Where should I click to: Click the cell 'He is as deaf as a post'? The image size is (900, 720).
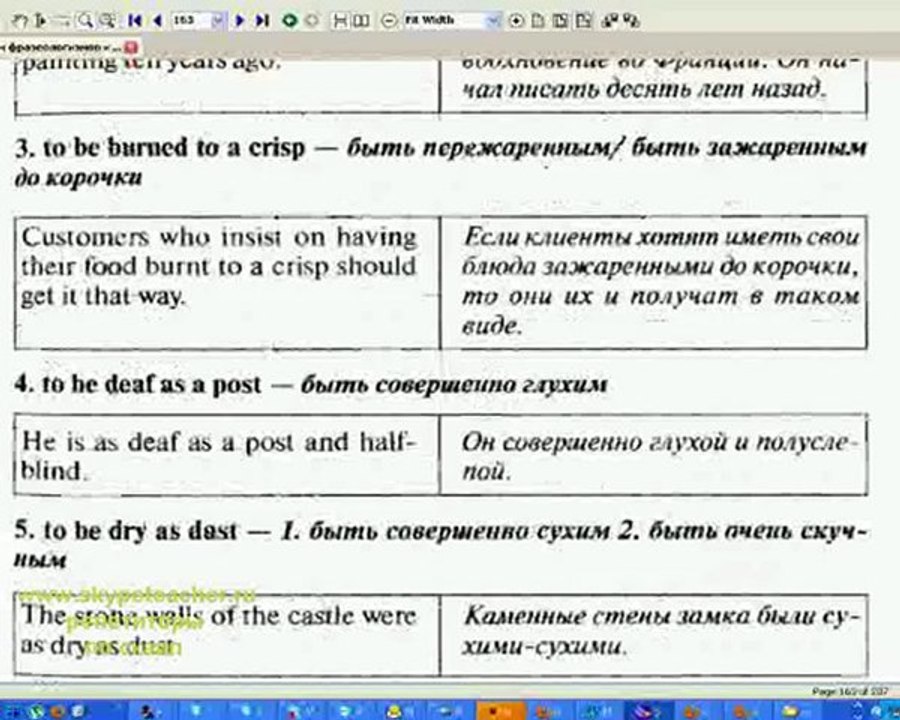[227, 454]
